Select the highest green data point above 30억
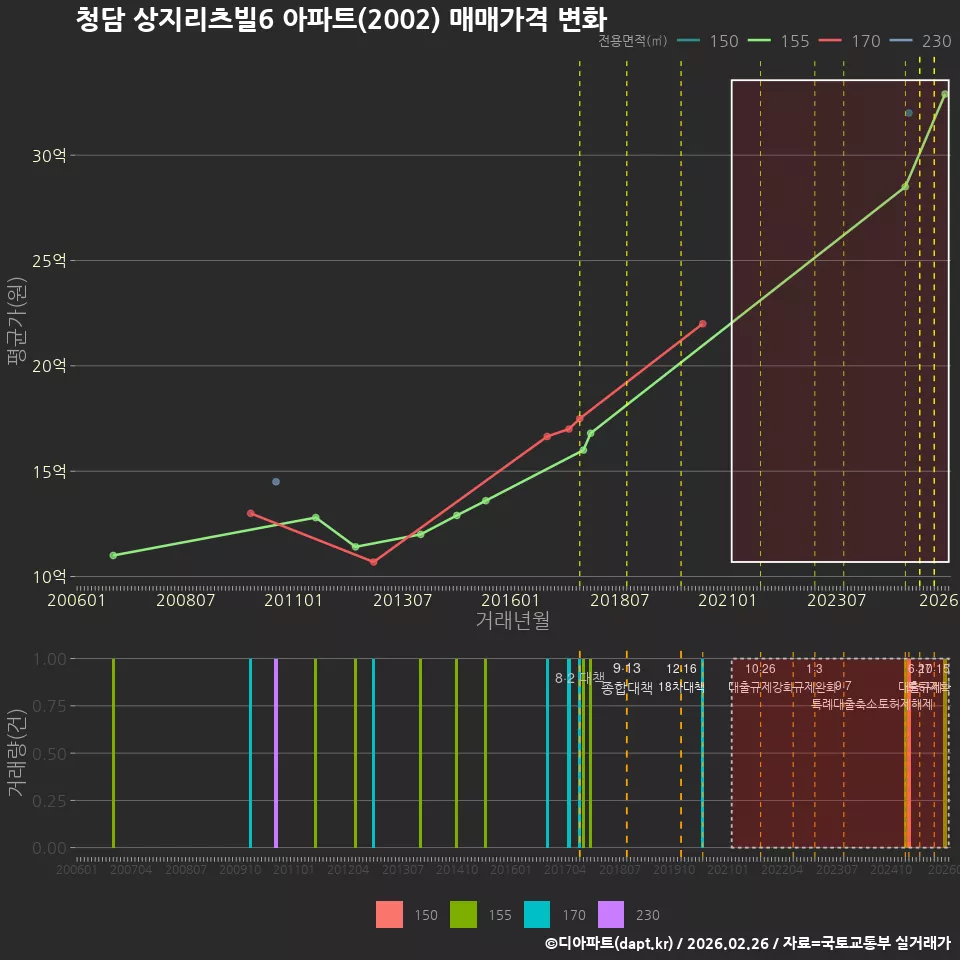The width and height of the screenshot is (960, 960). tap(945, 94)
